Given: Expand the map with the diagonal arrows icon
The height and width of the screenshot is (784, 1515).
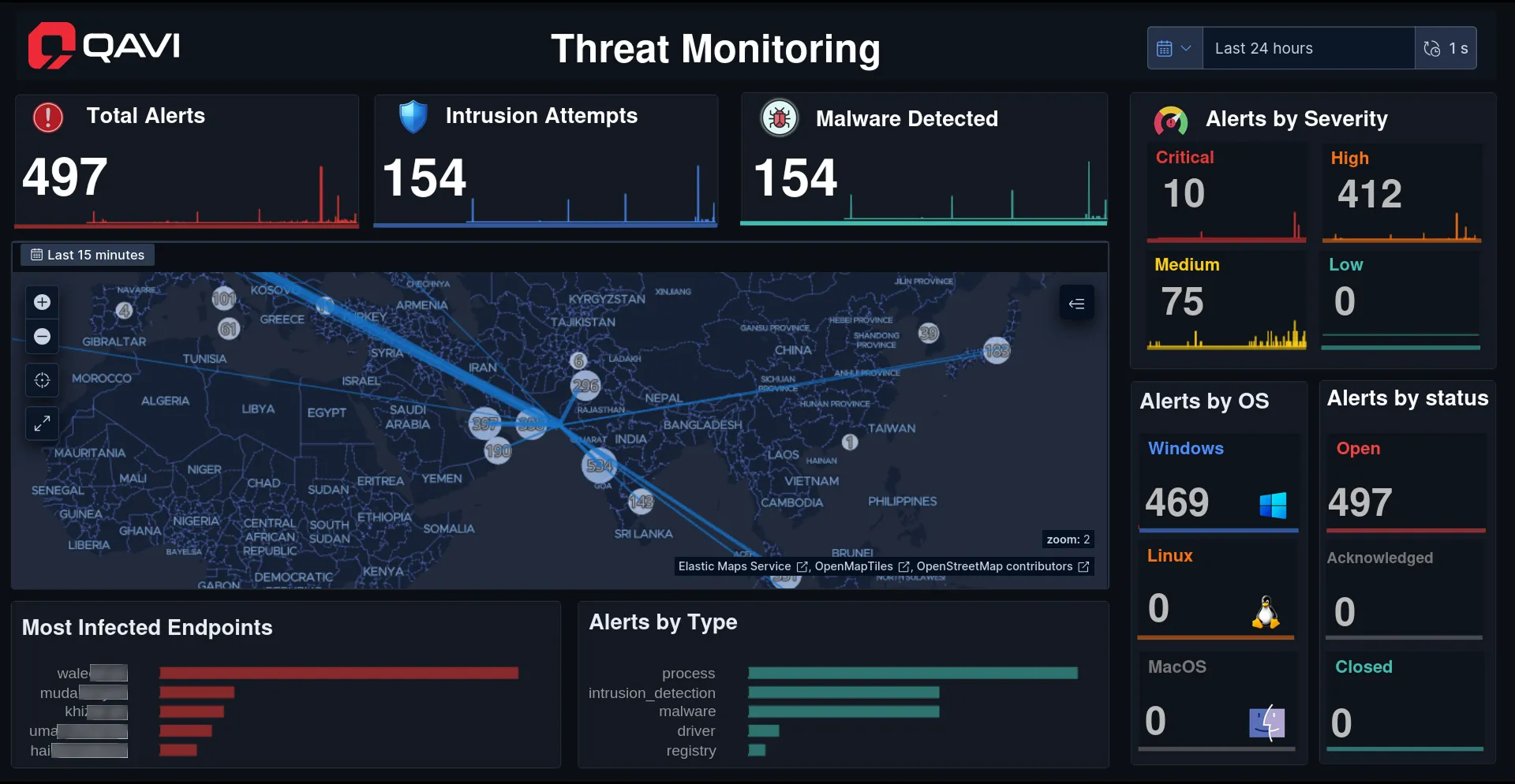Looking at the screenshot, I should (41, 424).
